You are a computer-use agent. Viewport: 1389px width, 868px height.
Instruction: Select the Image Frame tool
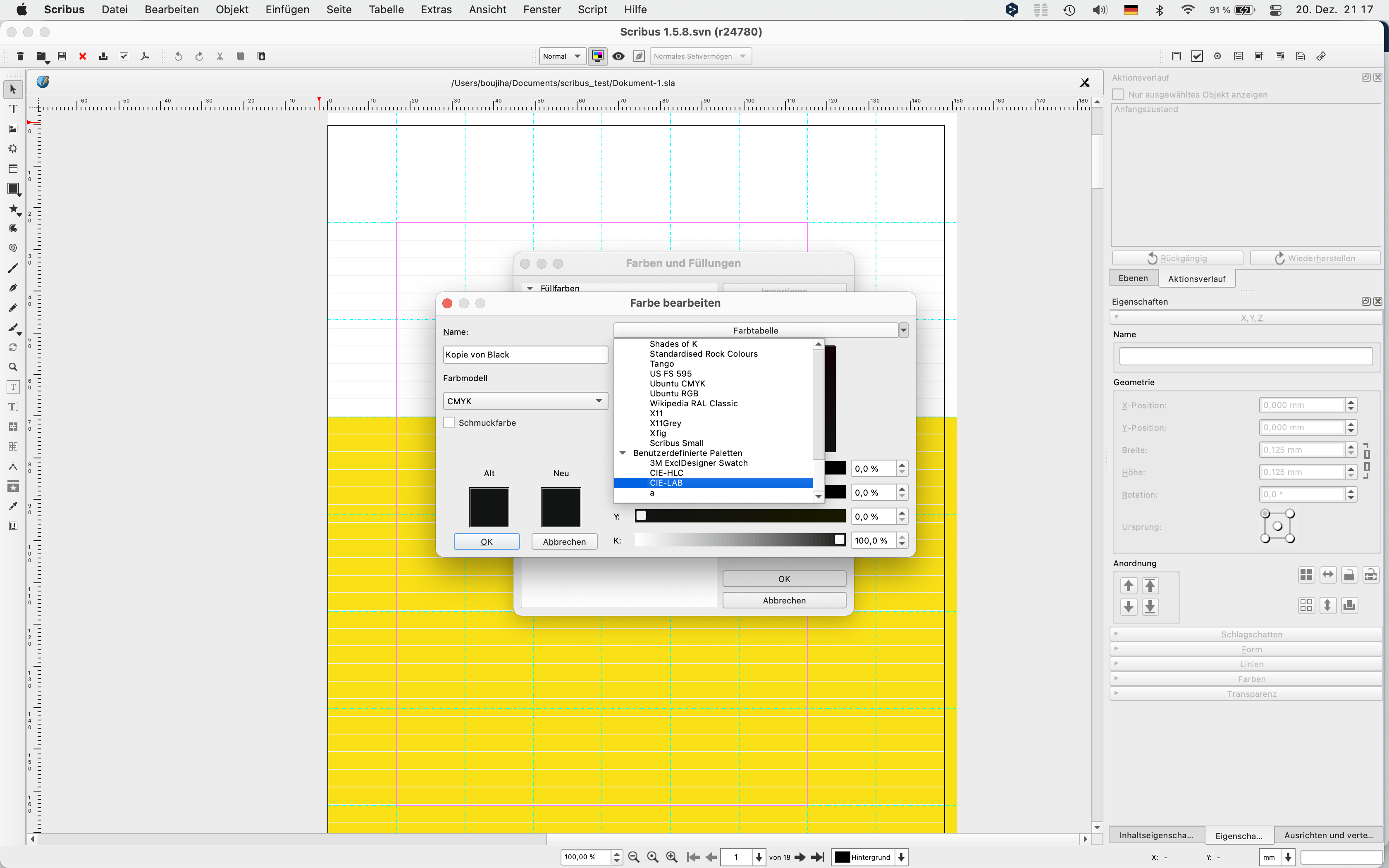coord(13,129)
